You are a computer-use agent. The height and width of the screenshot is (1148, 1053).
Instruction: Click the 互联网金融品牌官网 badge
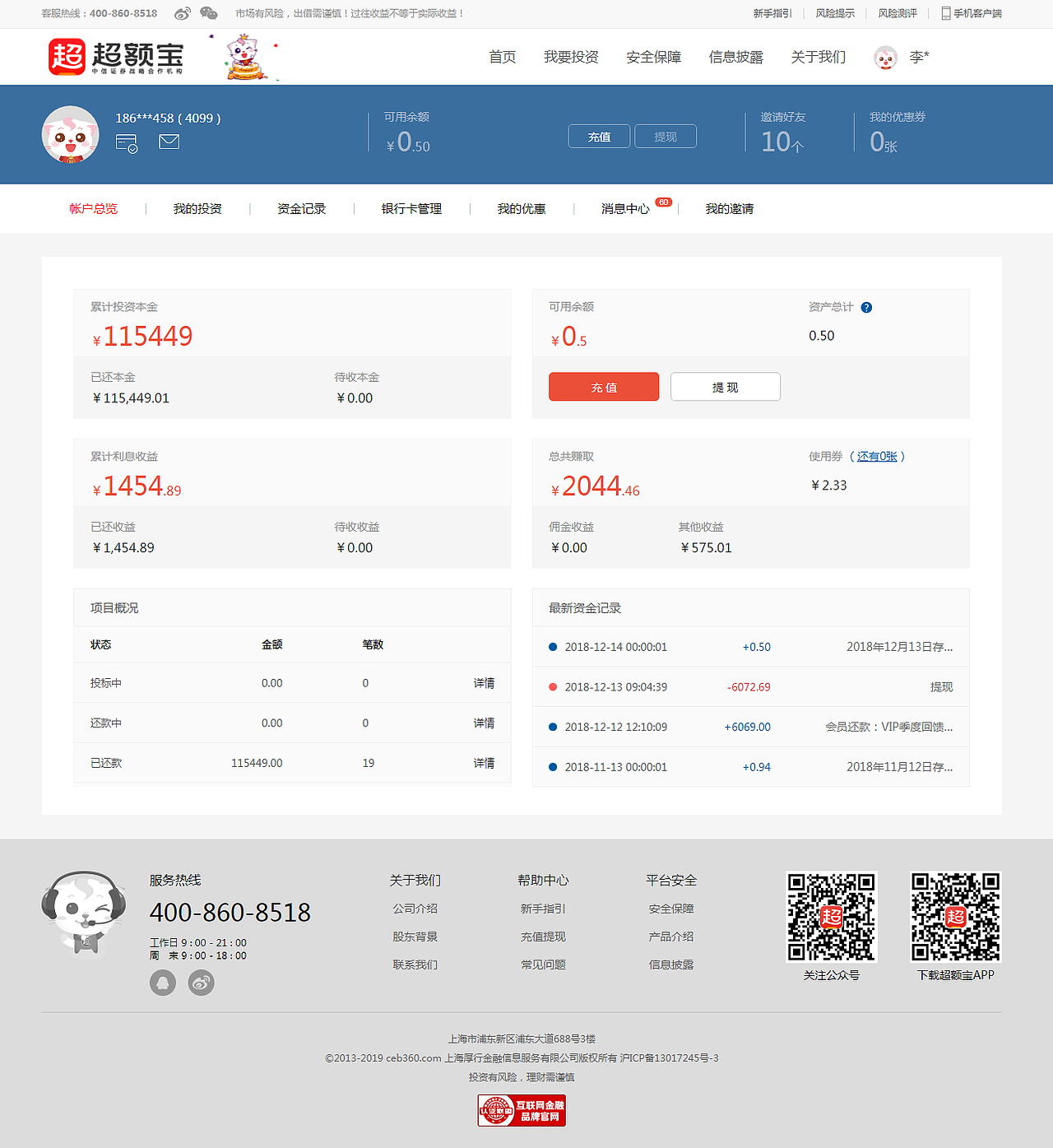(522, 1110)
